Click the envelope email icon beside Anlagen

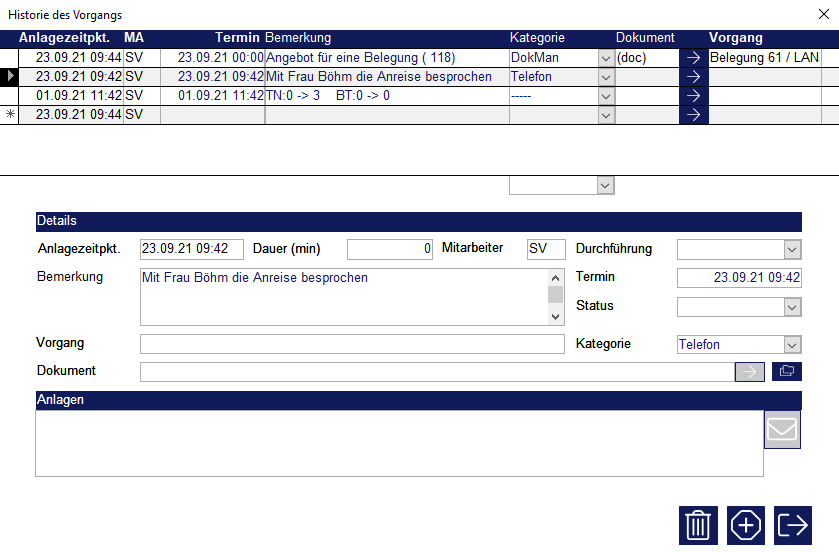click(x=782, y=430)
